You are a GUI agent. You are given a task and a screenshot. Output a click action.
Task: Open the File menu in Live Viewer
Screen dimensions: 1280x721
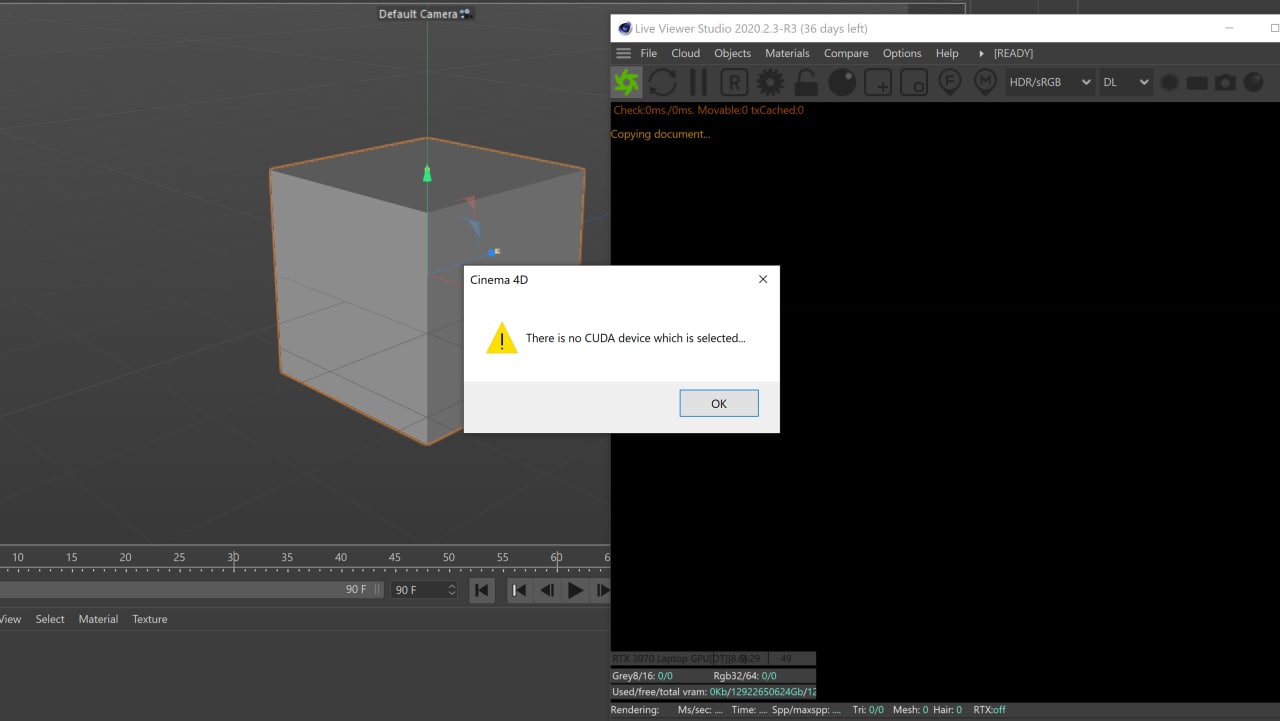click(649, 53)
